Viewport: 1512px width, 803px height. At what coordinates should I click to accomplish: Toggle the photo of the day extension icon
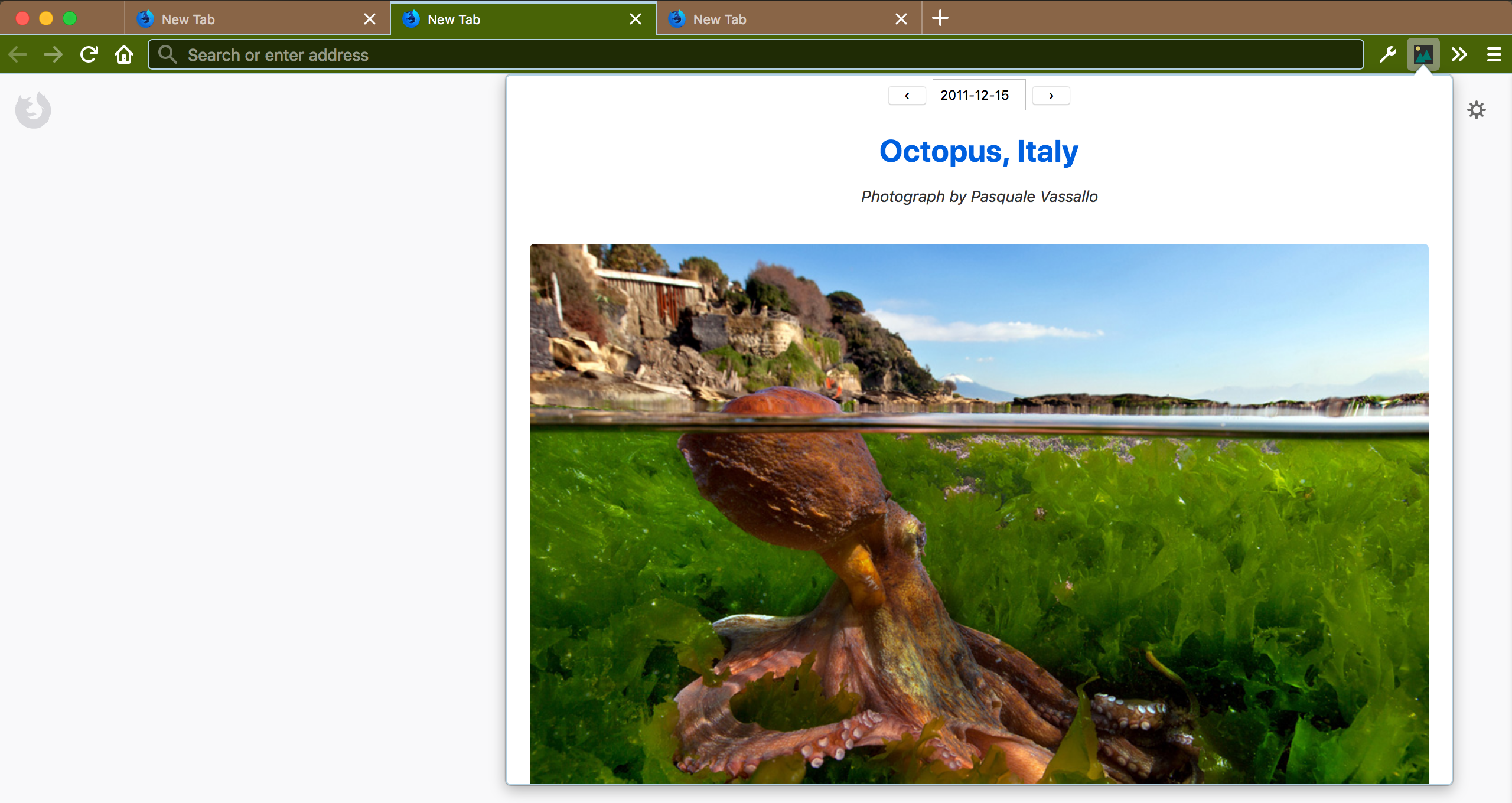coord(1423,55)
